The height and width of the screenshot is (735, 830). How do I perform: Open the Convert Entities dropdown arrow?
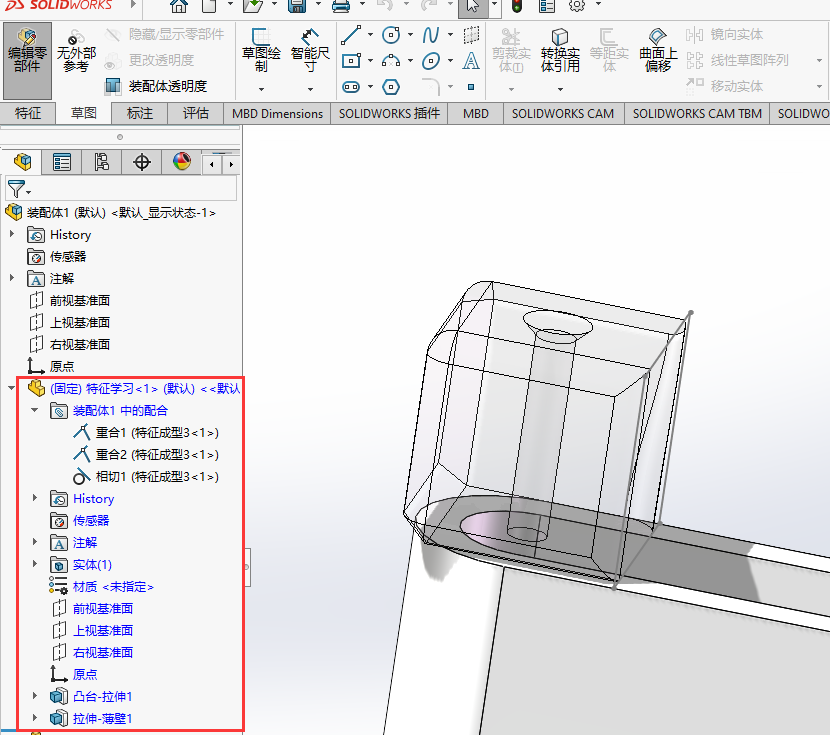pyautogui.click(x=560, y=89)
